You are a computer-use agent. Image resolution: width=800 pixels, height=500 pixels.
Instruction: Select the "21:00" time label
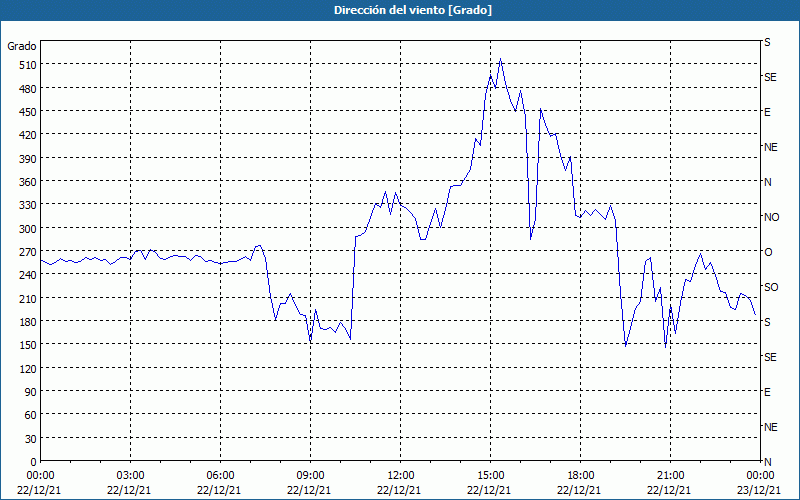click(670, 476)
